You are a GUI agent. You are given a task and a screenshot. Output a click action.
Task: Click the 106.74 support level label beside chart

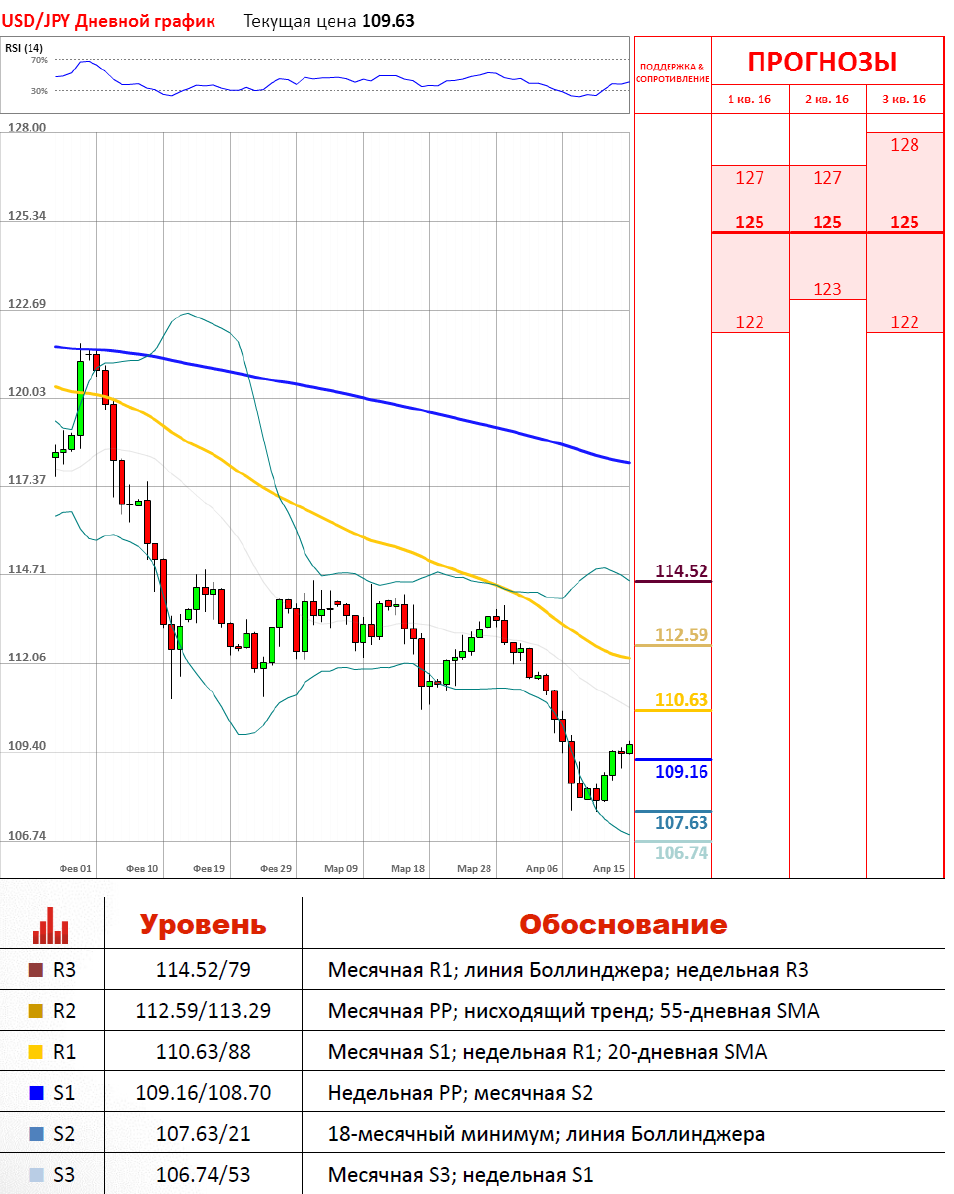[x=681, y=854]
